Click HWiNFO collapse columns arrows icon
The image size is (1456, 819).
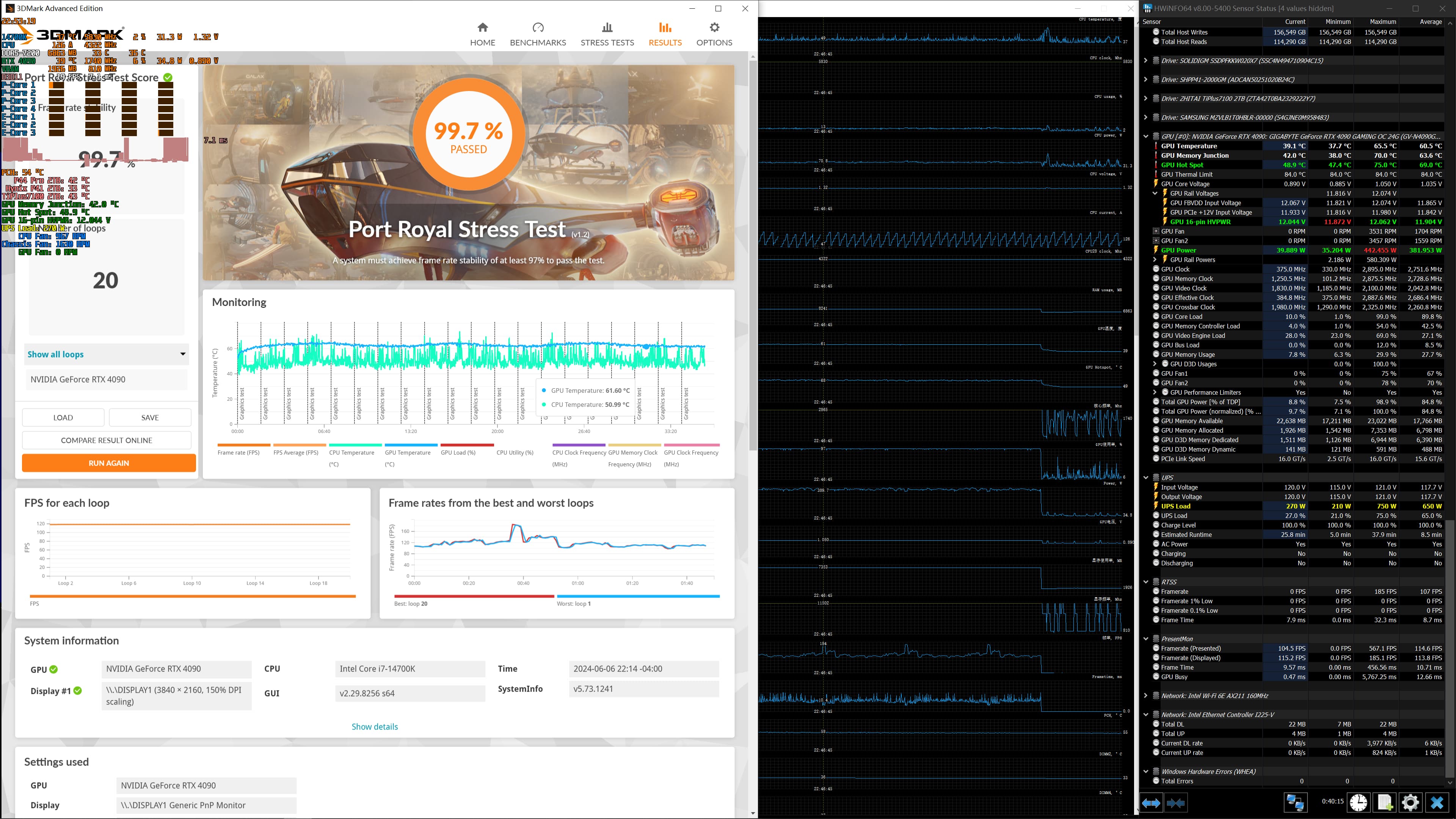[x=1176, y=803]
